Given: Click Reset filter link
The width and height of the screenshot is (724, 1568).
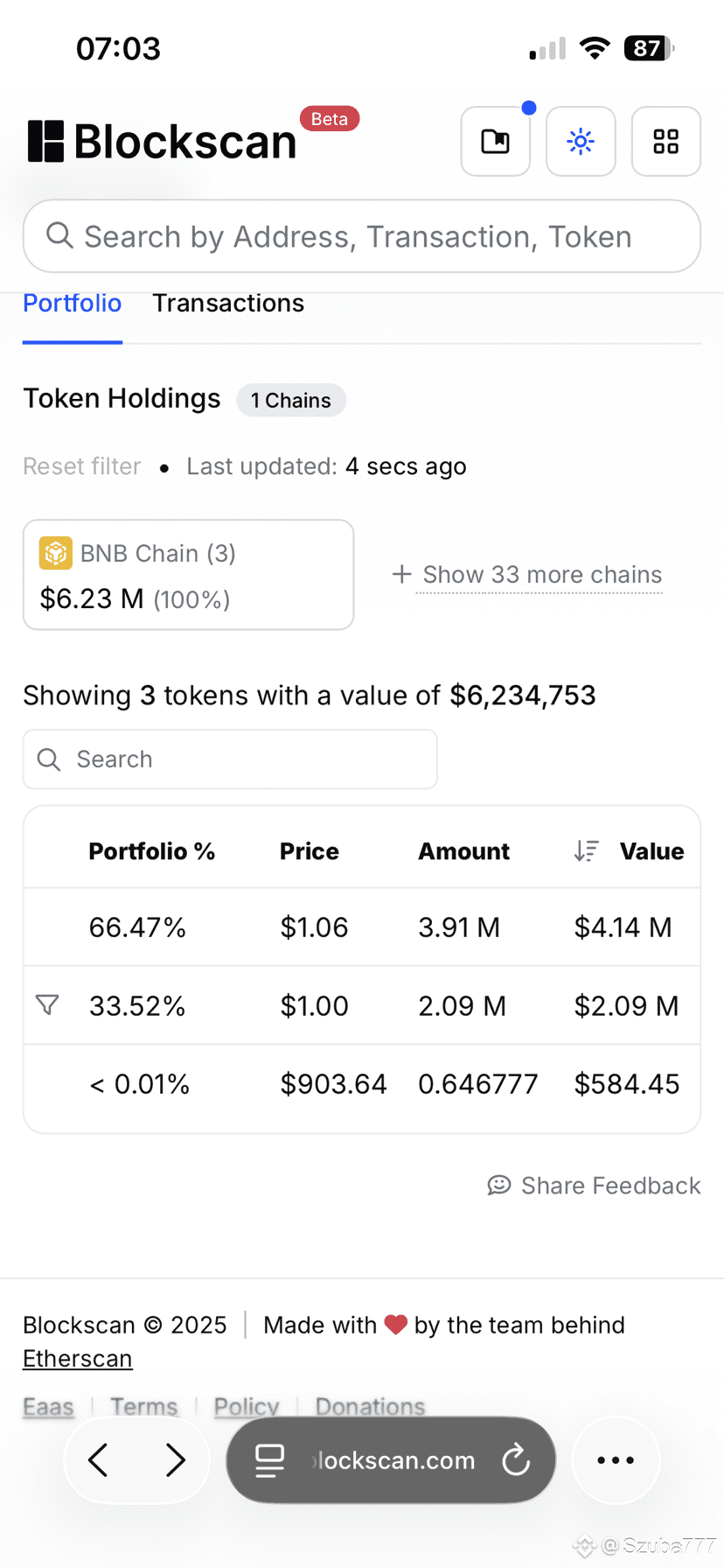Looking at the screenshot, I should pos(82,466).
